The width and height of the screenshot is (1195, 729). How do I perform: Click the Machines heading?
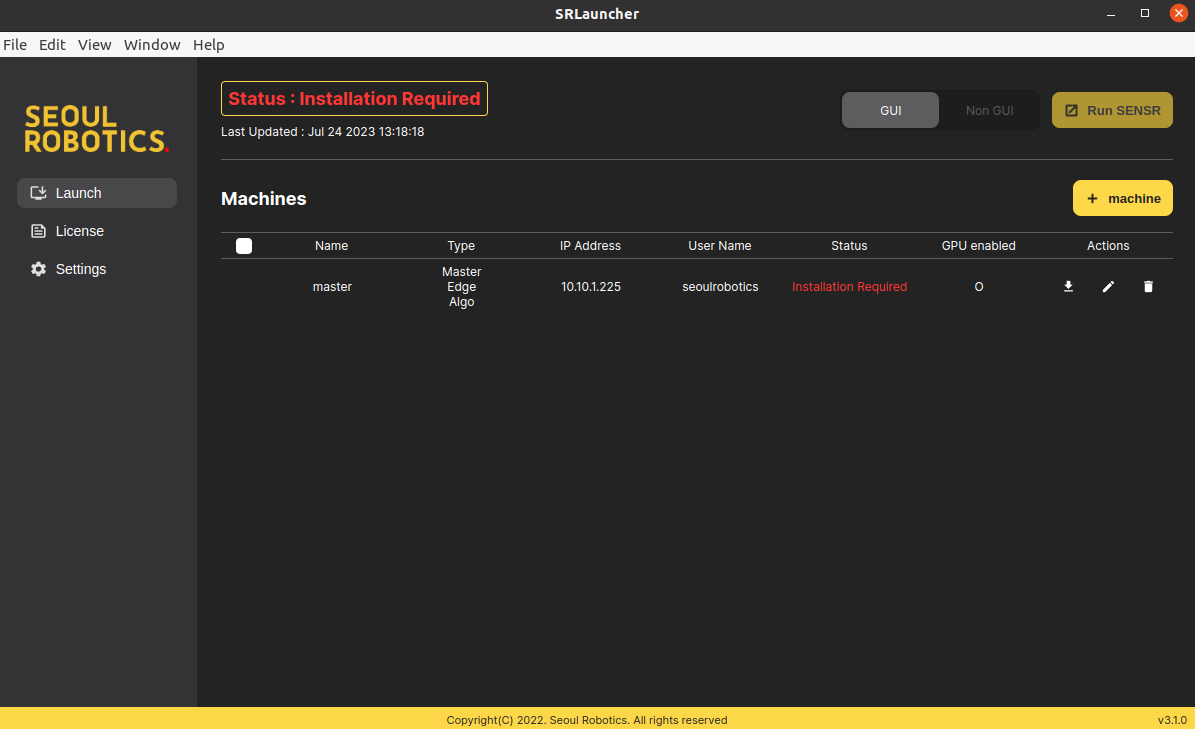pos(264,198)
